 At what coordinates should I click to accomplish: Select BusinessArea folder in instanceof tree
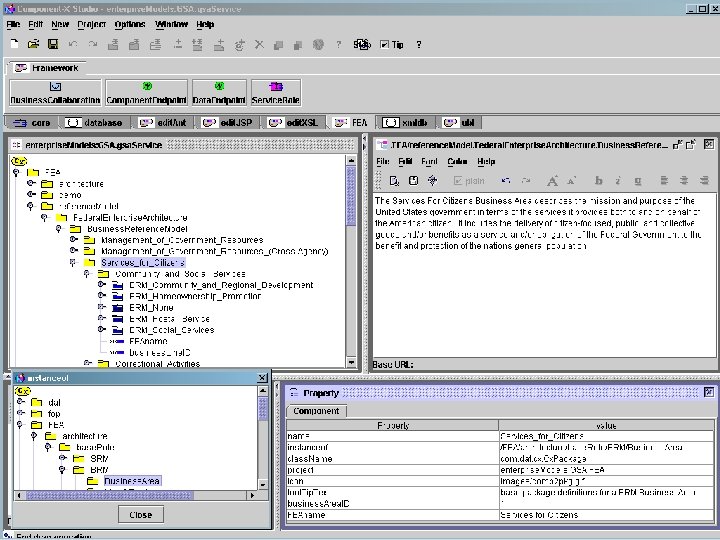pos(132,481)
